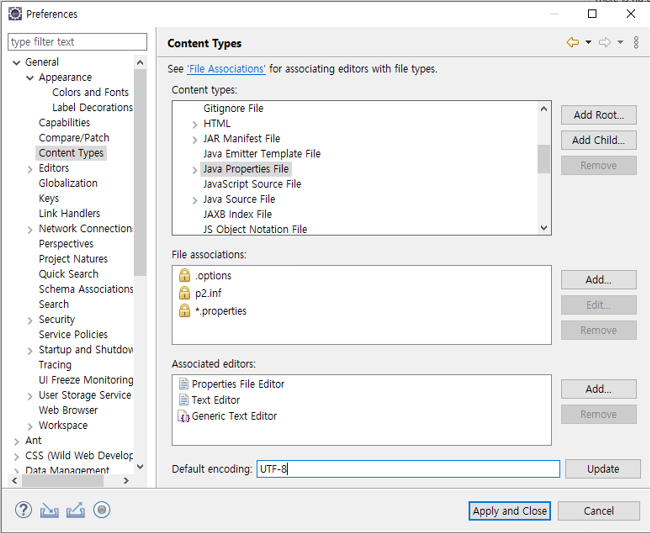
Task: Open the Perspectives preference page
Action: point(66,244)
